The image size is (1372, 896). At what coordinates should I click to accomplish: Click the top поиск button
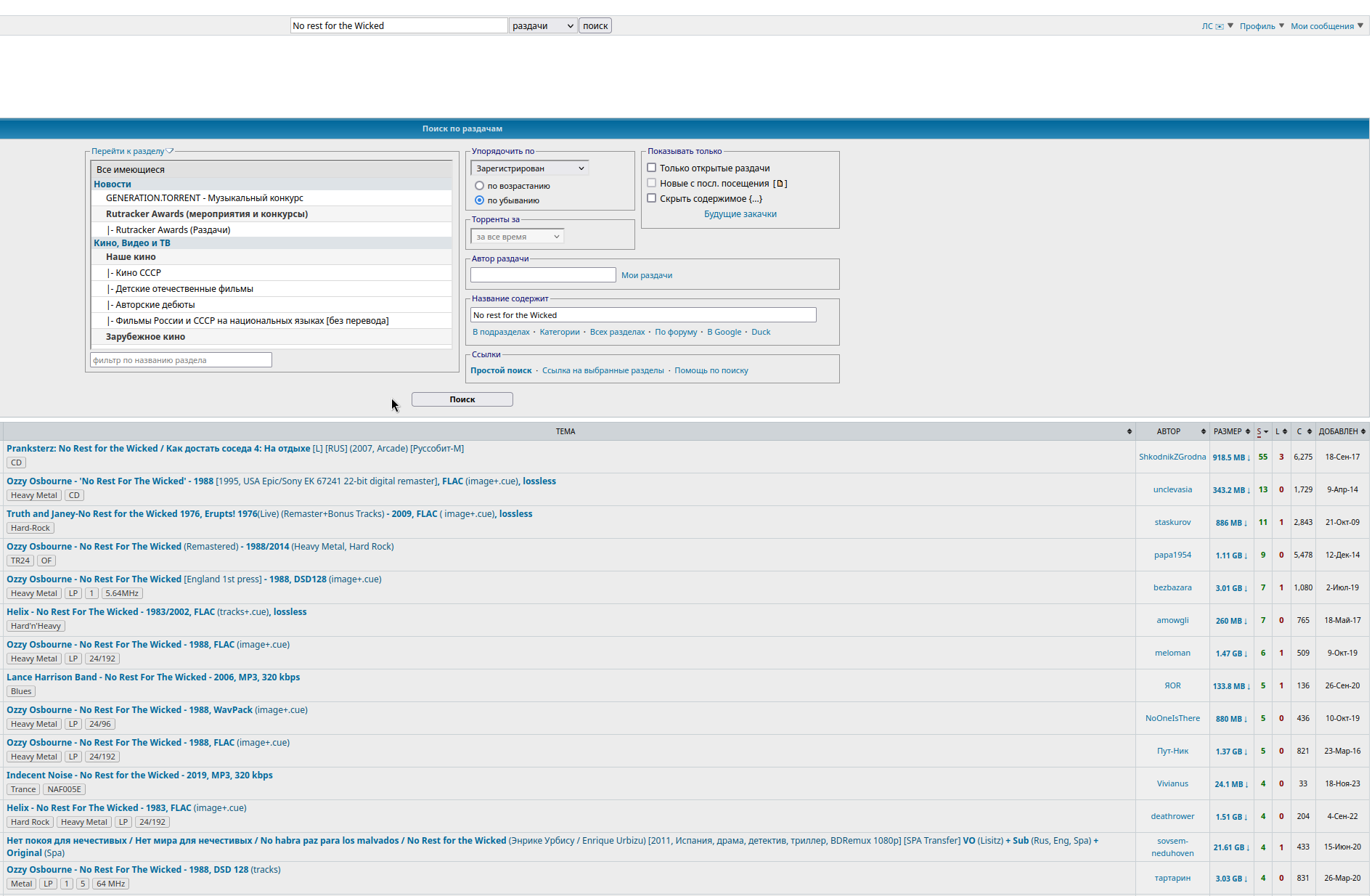(x=595, y=25)
